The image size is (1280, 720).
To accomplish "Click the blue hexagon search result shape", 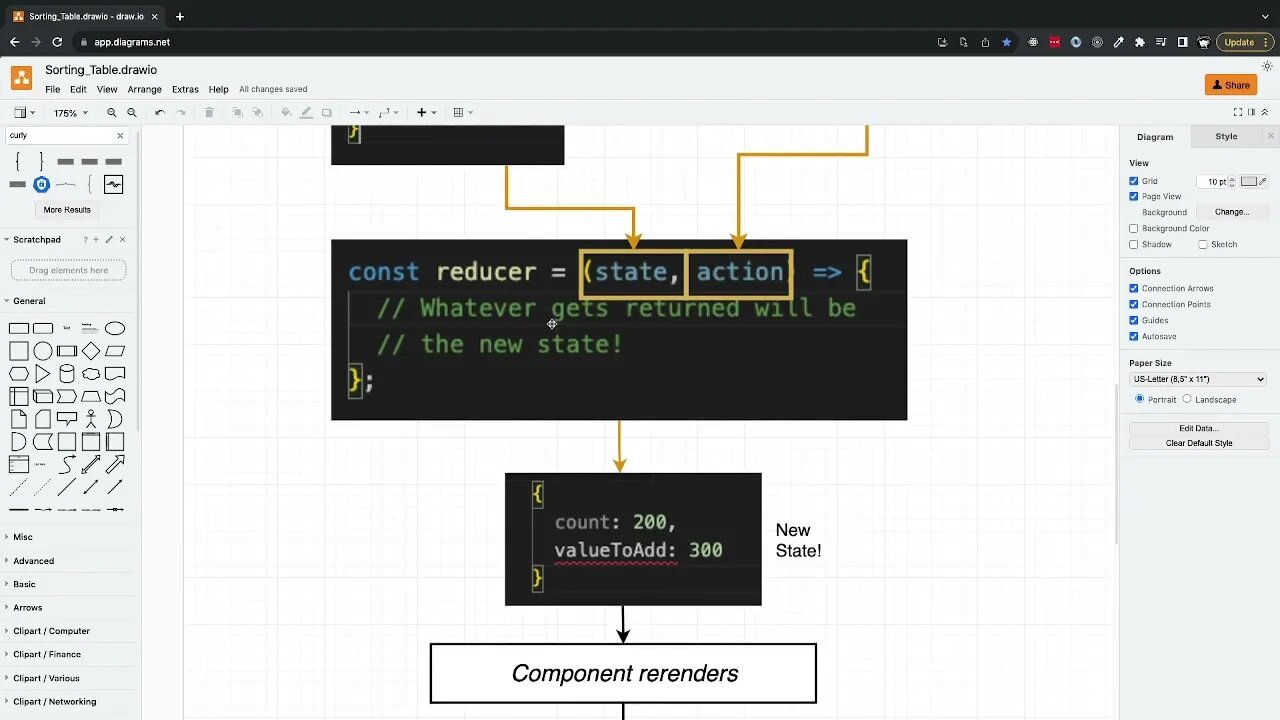I will coord(41,184).
